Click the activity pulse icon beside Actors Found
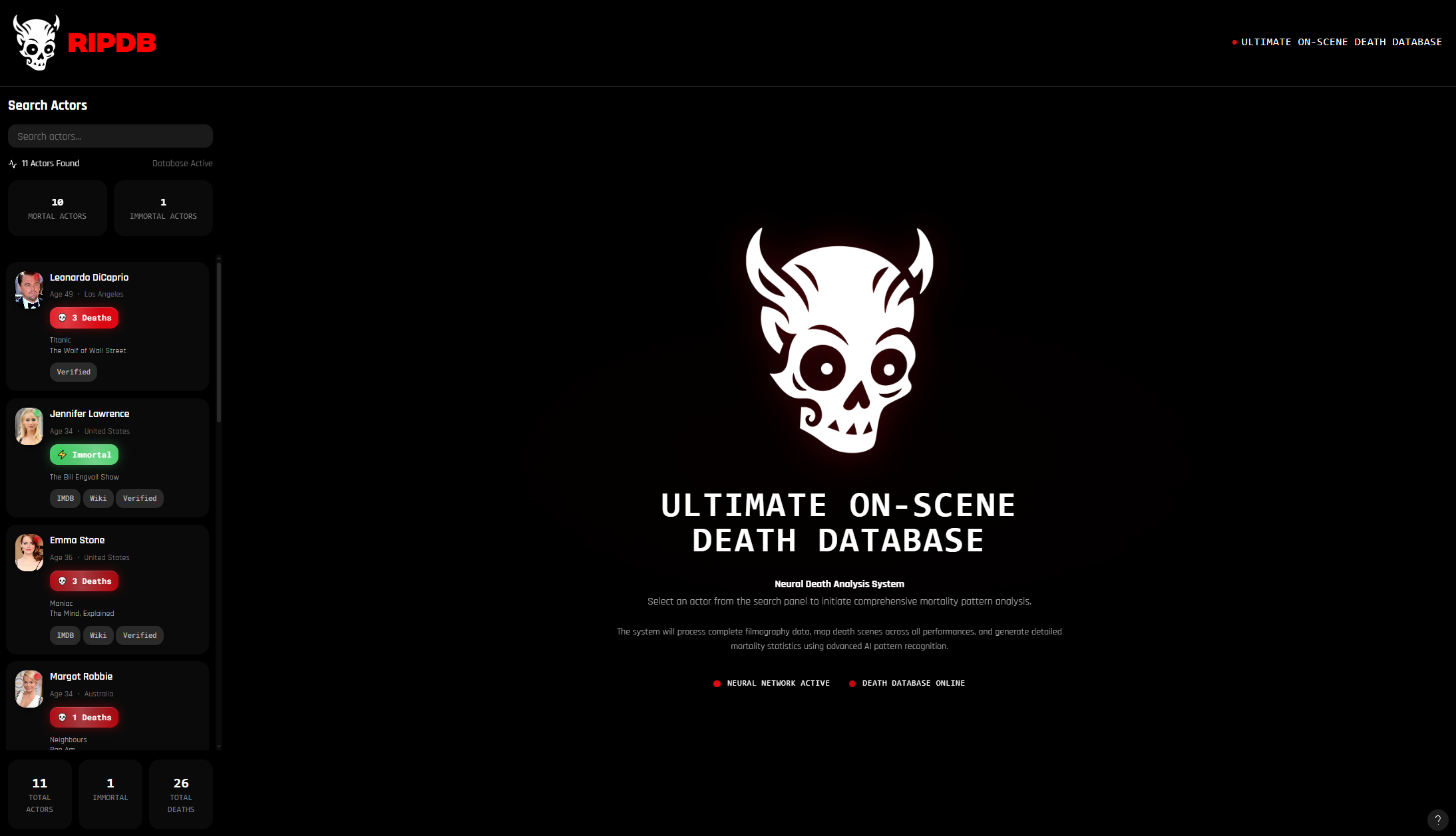The width and height of the screenshot is (1456, 836). [x=13, y=164]
